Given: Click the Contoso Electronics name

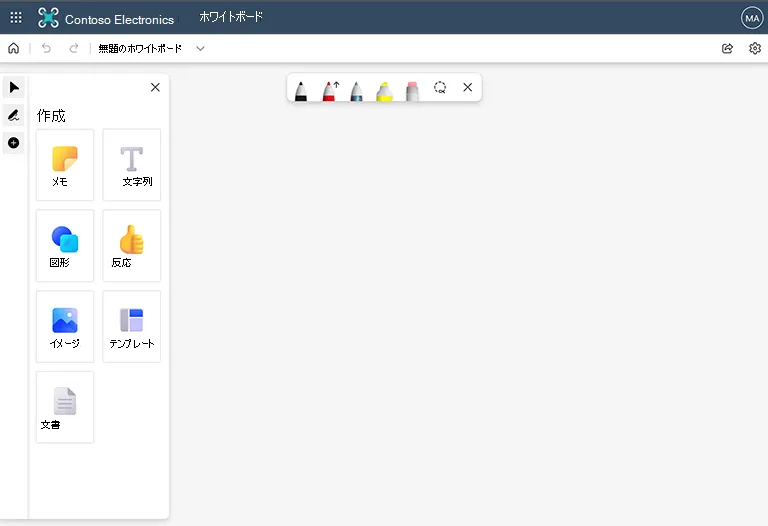Looking at the screenshot, I should (x=120, y=20).
